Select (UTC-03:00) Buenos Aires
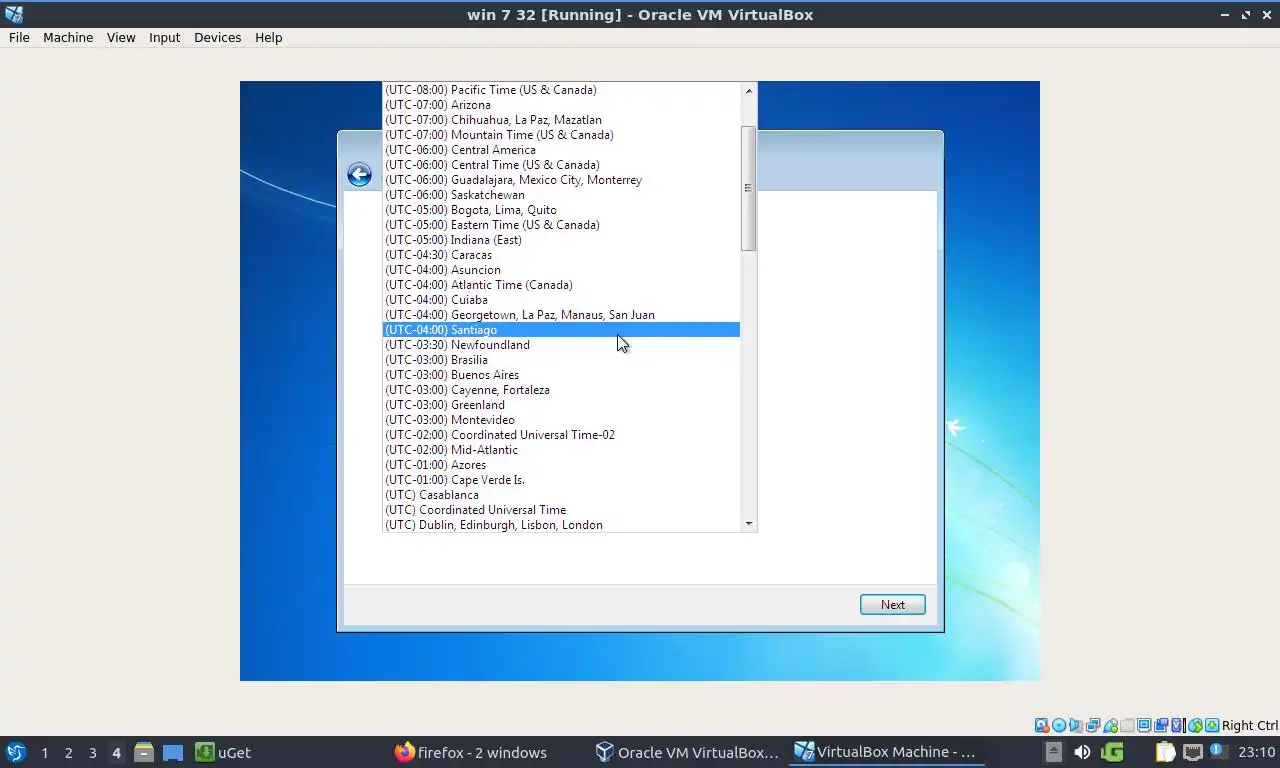Image resolution: width=1280 pixels, height=768 pixels. (561, 375)
